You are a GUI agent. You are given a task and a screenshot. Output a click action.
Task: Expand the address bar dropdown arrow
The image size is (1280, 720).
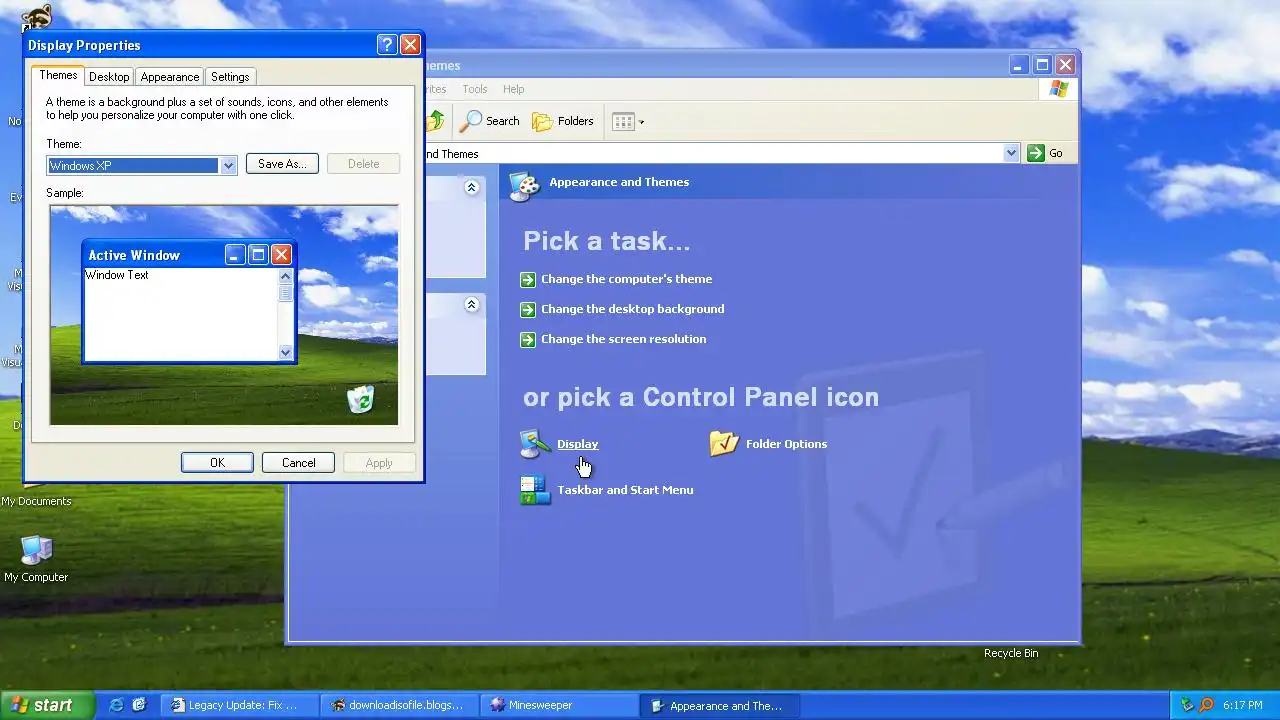1011,153
